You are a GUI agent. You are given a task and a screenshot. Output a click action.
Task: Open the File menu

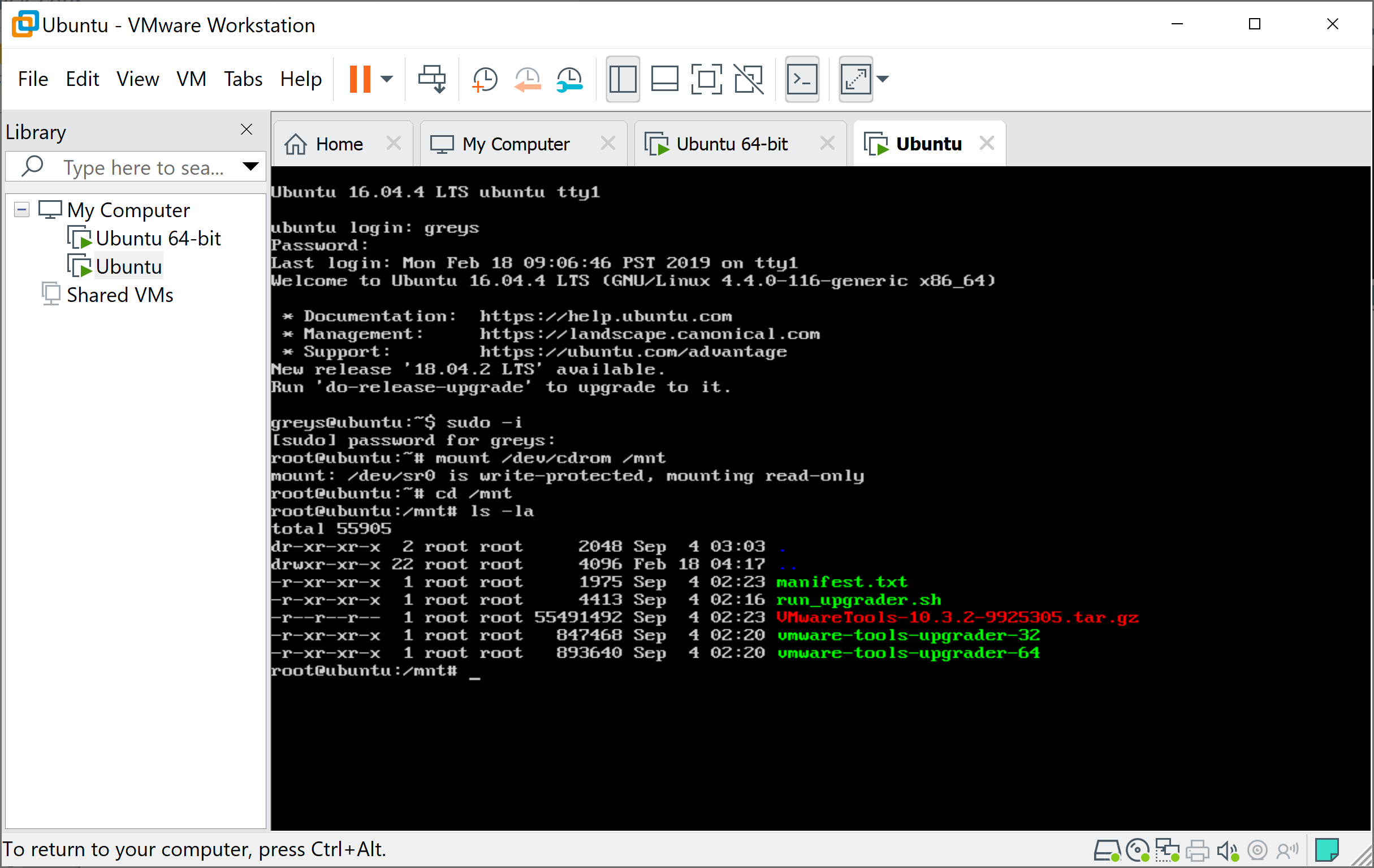pos(33,79)
